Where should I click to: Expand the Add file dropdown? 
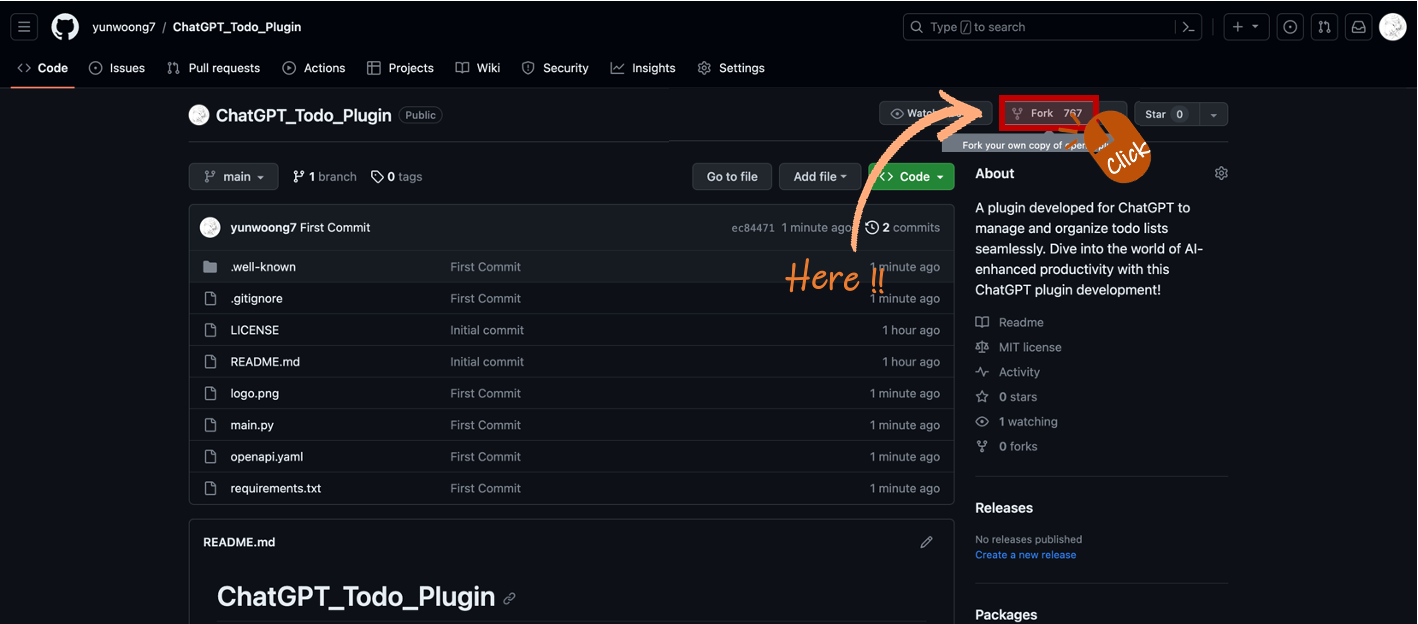click(x=820, y=176)
